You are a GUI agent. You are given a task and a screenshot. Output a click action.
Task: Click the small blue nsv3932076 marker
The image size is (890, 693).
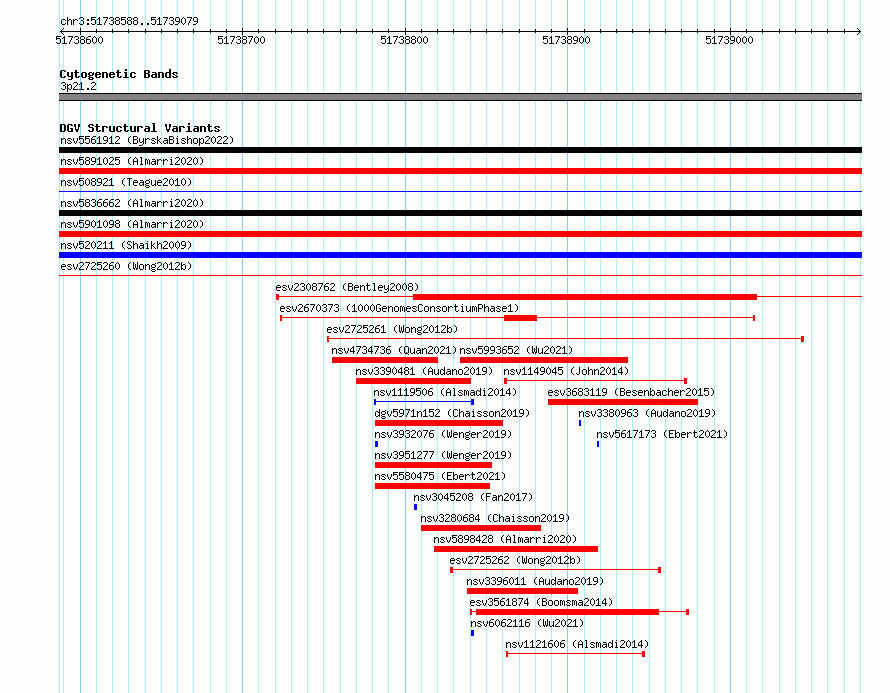coord(376,444)
